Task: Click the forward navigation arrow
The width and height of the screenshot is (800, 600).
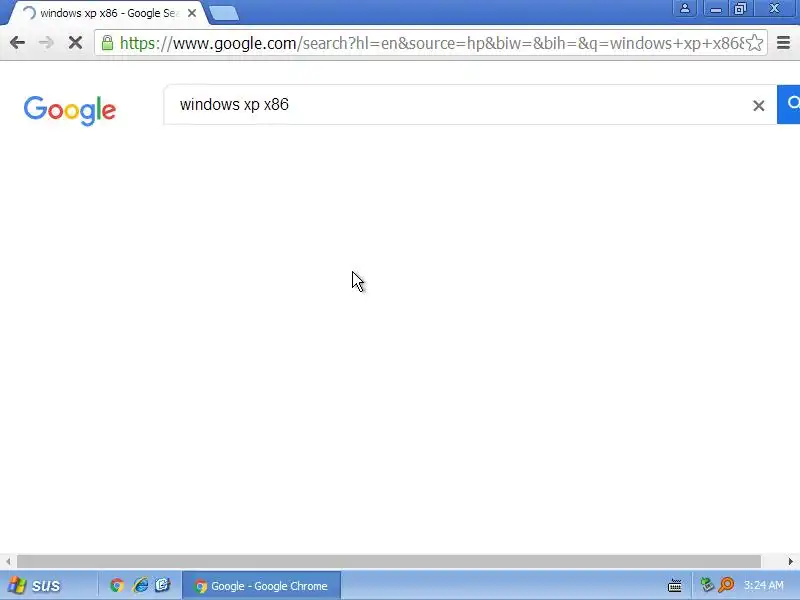Action: pyautogui.click(x=46, y=43)
